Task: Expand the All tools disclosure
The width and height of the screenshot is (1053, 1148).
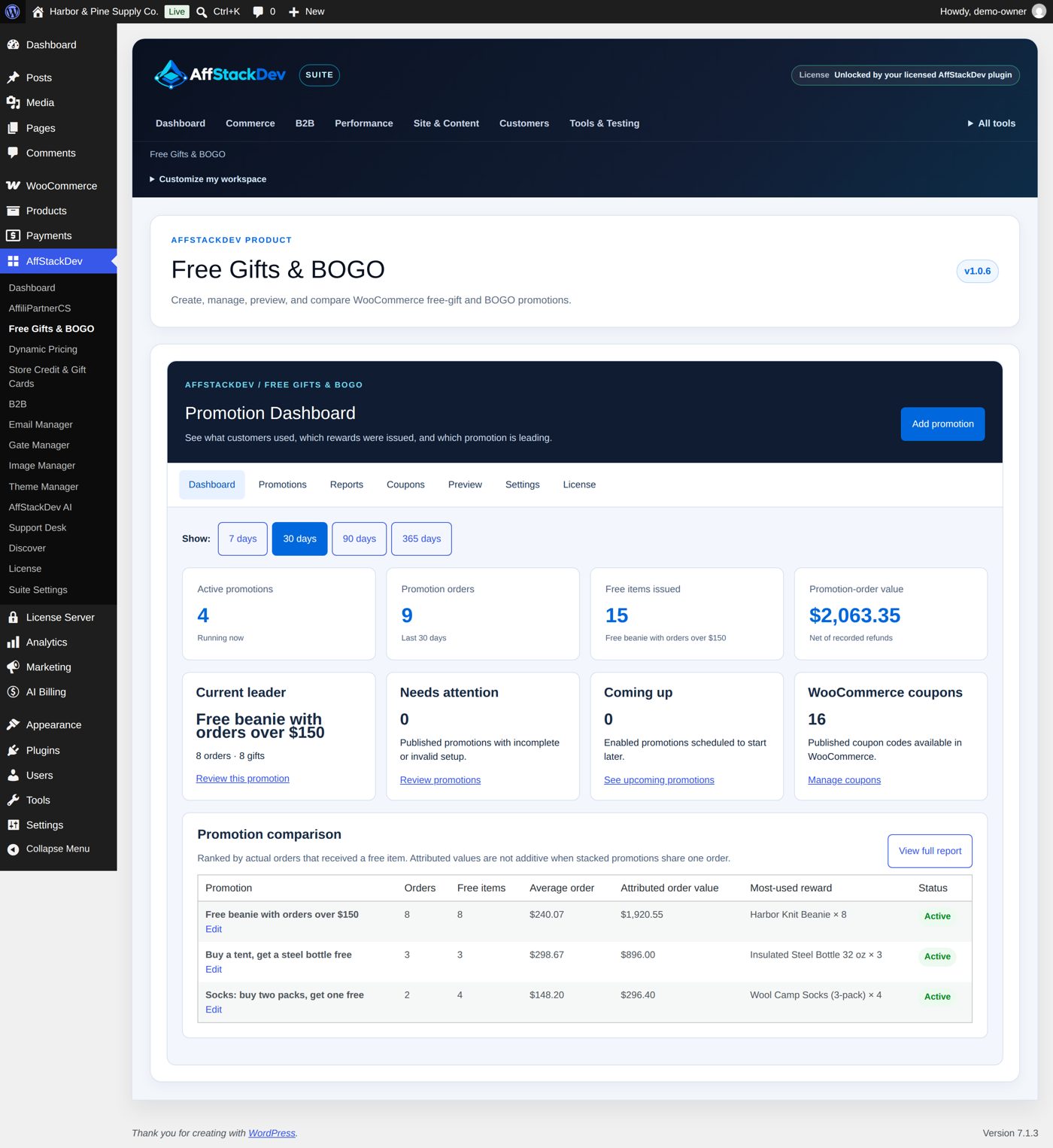Action: [x=991, y=123]
